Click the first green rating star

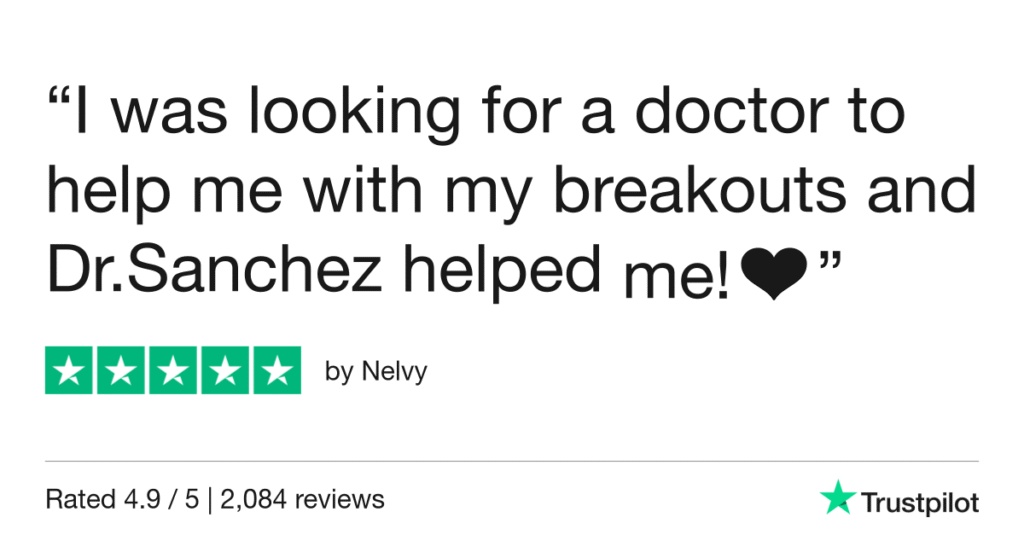click(70, 371)
